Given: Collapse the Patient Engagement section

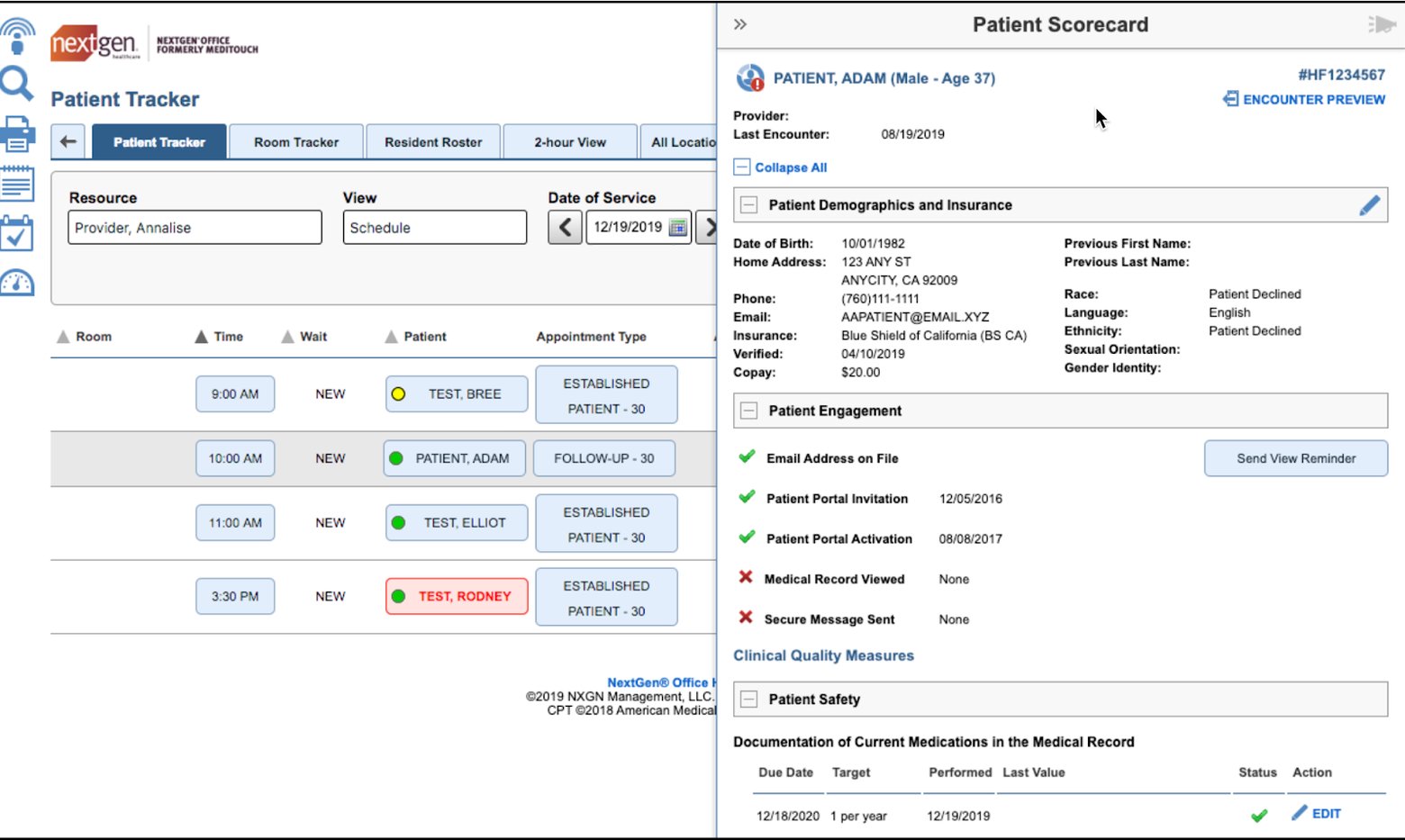Looking at the screenshot, I should tap(748, 411).
